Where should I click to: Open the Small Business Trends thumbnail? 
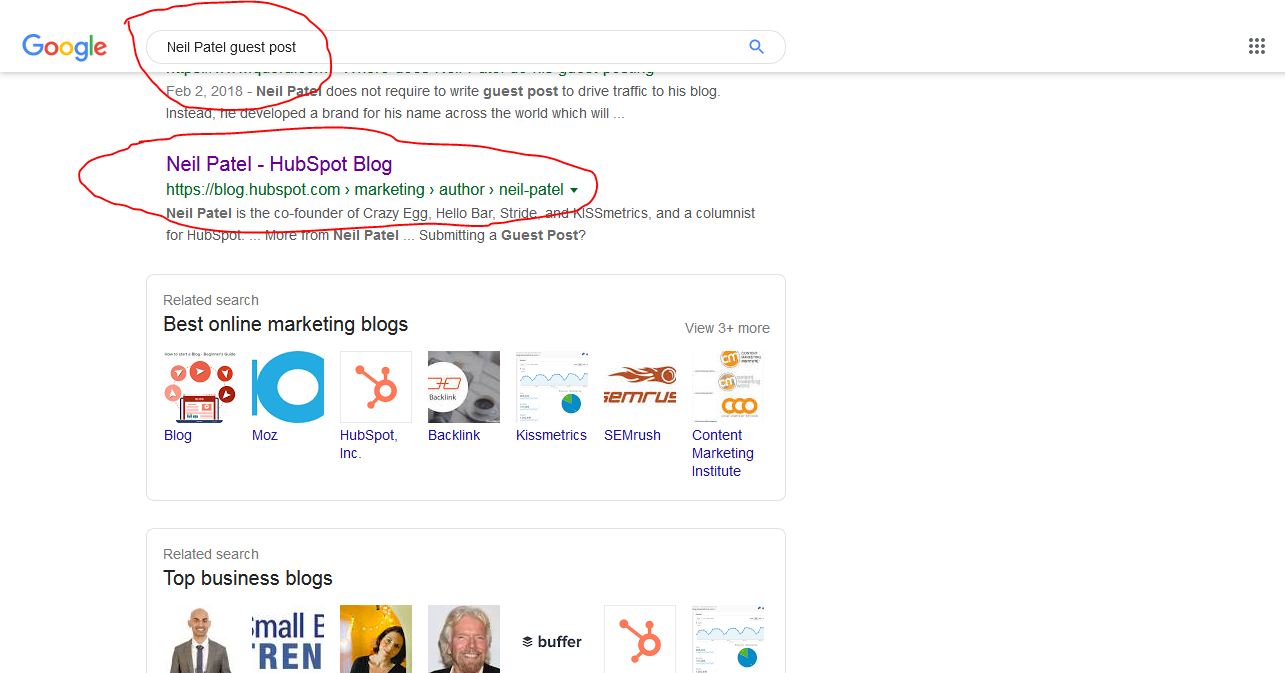[x=288, y=639]
